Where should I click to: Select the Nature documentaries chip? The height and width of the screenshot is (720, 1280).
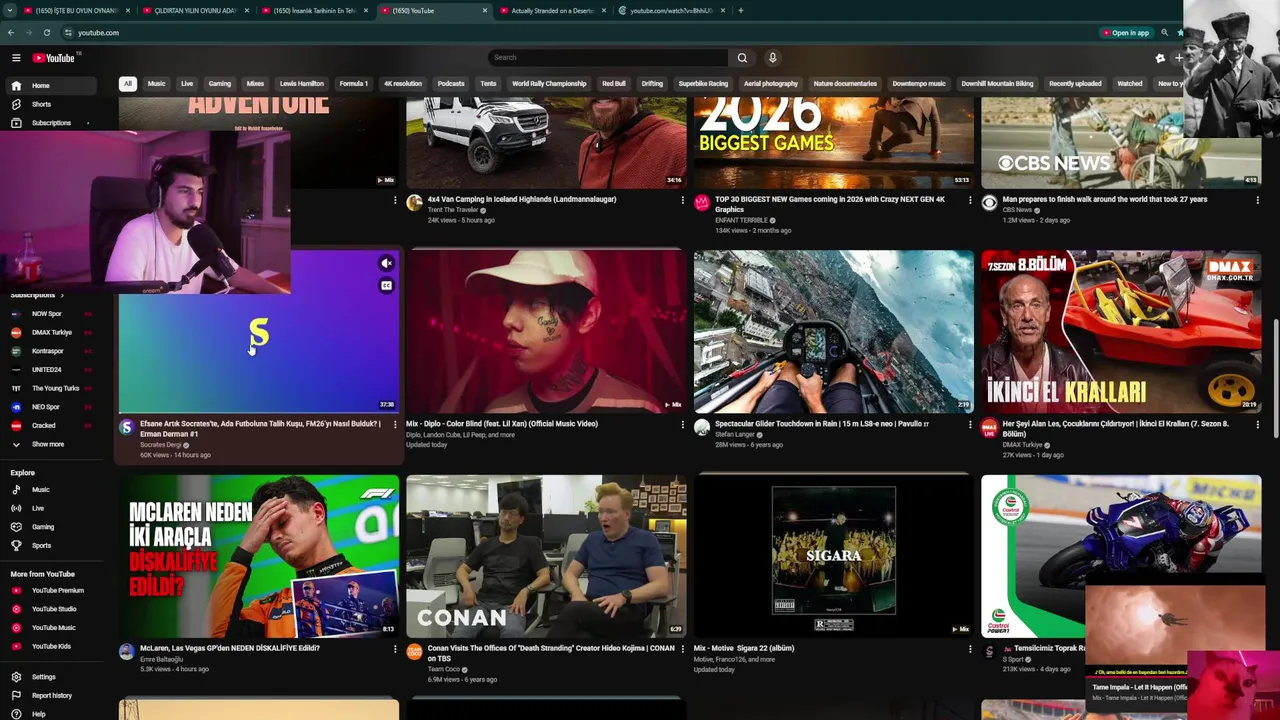(x=845, y=84)
